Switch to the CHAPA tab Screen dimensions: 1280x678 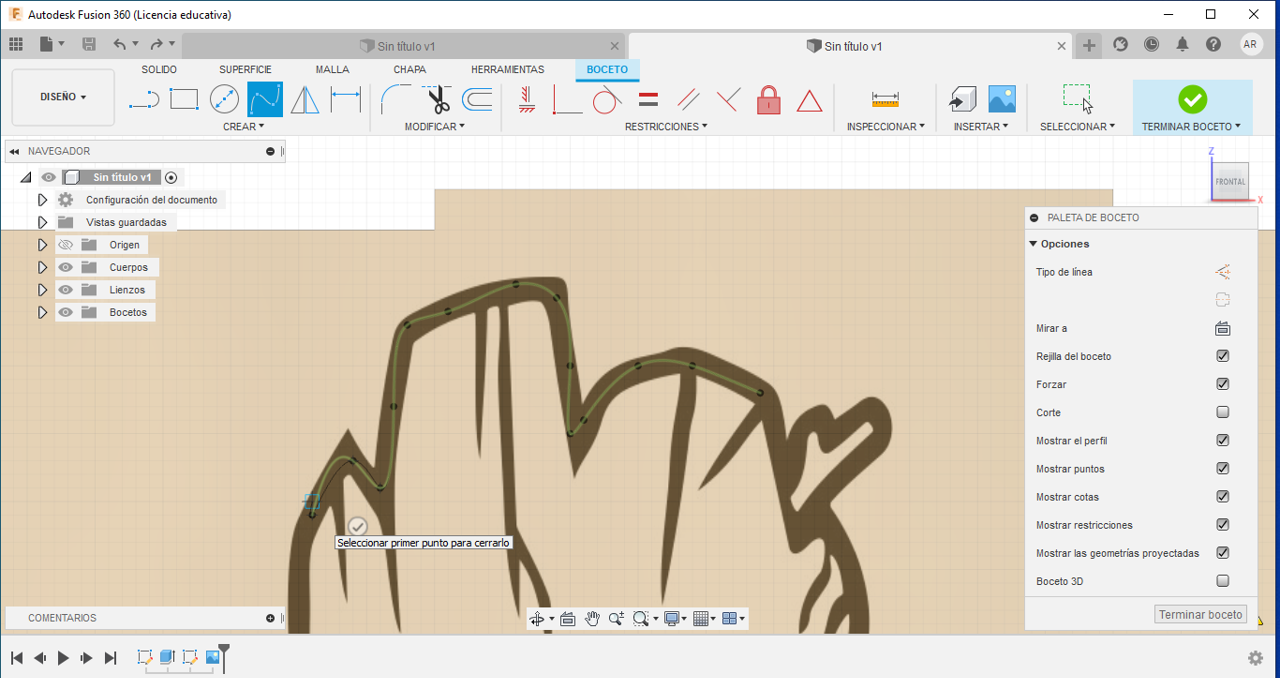(409, 70)
